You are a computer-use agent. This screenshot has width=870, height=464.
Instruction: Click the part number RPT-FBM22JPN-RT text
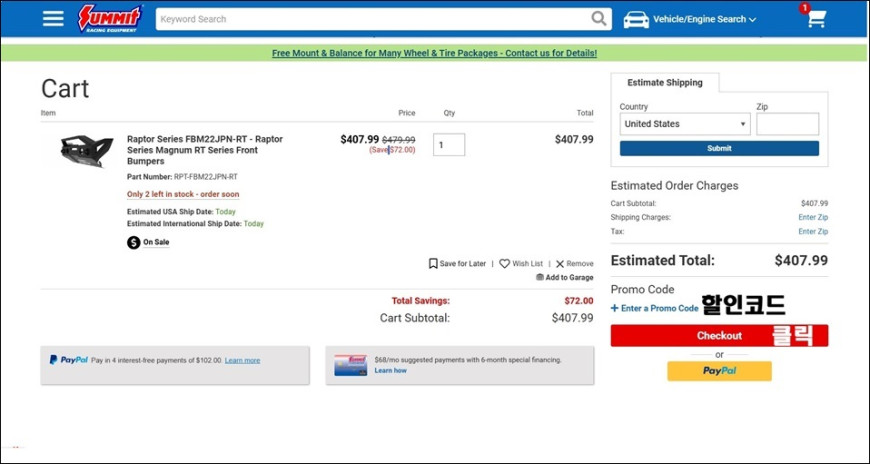(206, 177)
